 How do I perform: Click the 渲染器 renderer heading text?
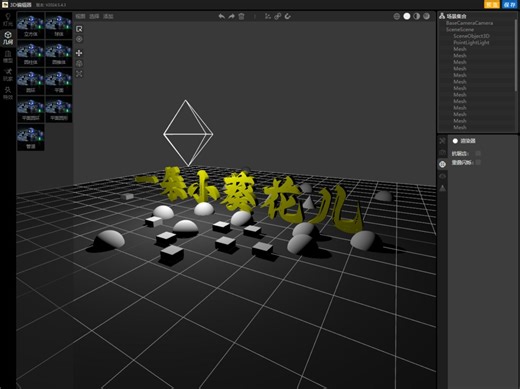[x=468, y=141]
